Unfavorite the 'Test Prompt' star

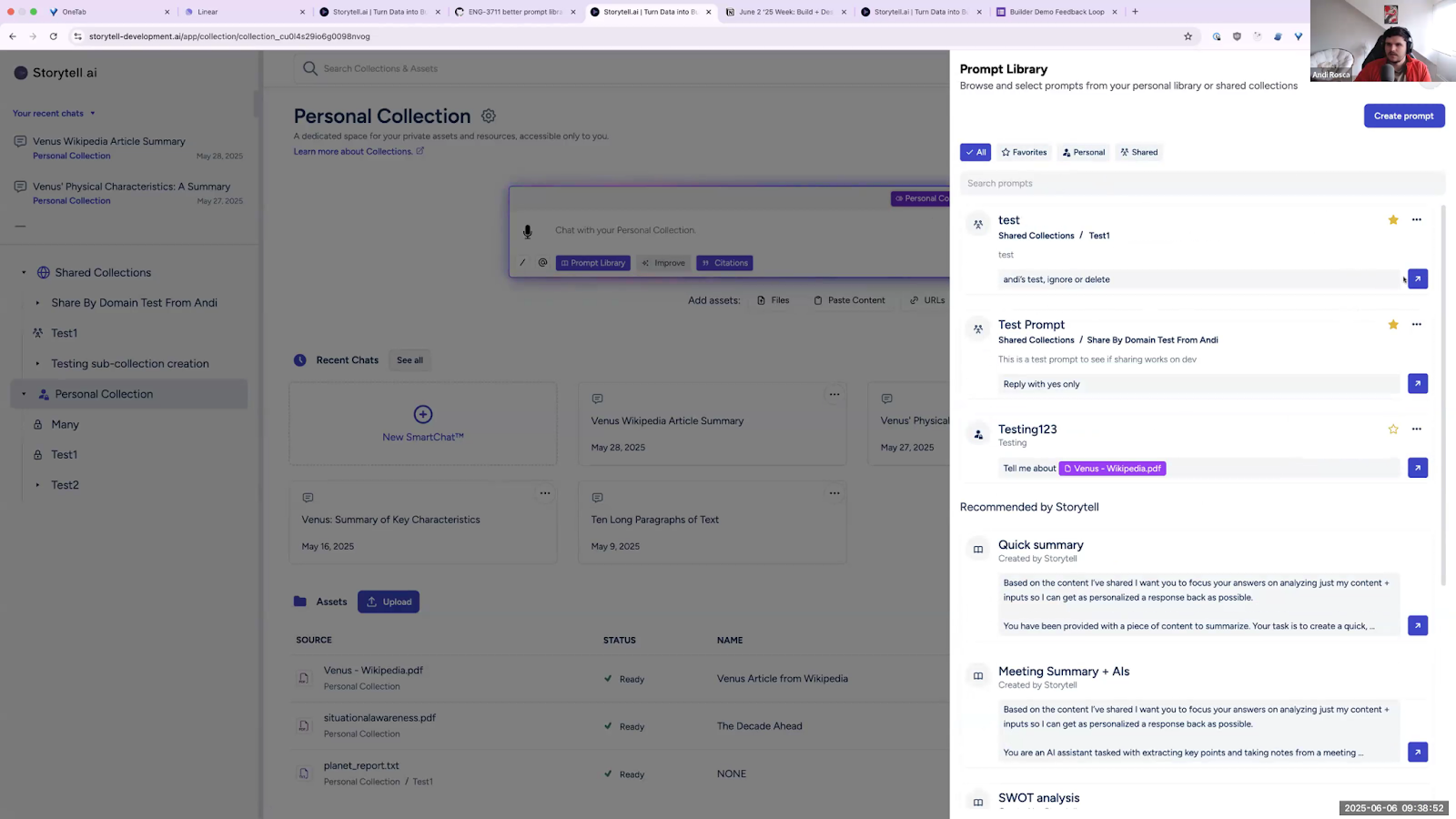pyautogui.click(x=1392, y=324)
